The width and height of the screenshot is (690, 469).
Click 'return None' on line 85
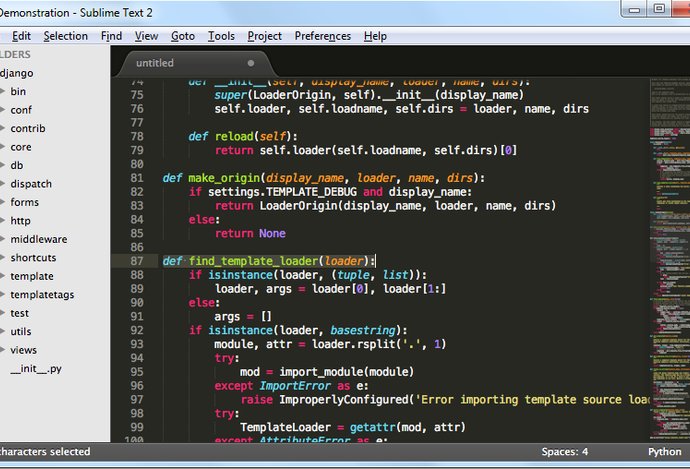(x=250, y=233)
